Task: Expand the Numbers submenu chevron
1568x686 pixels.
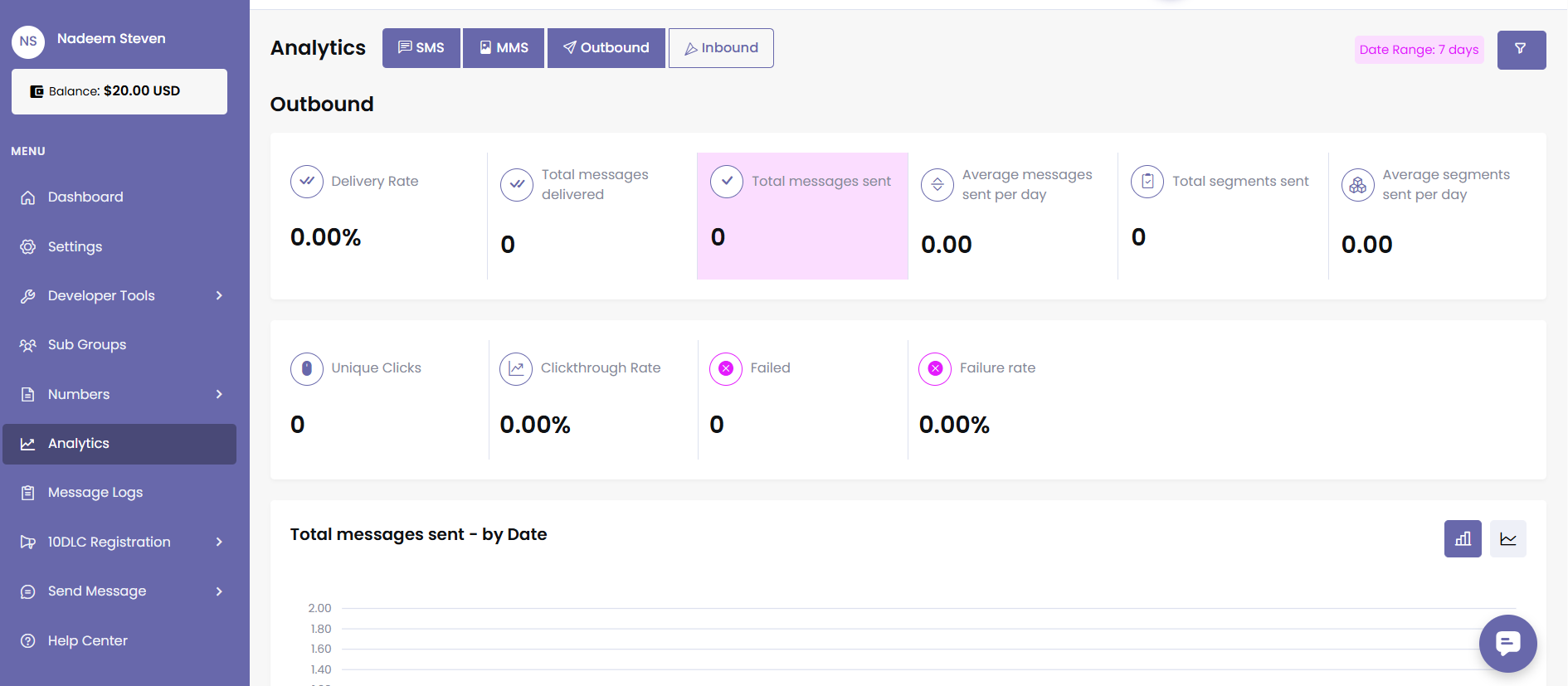Action: pyautogui.click(x=219, y=395)
